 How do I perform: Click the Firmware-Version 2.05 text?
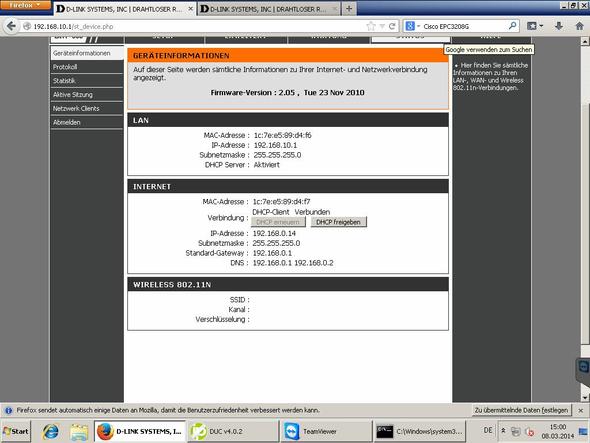(287, 93)
